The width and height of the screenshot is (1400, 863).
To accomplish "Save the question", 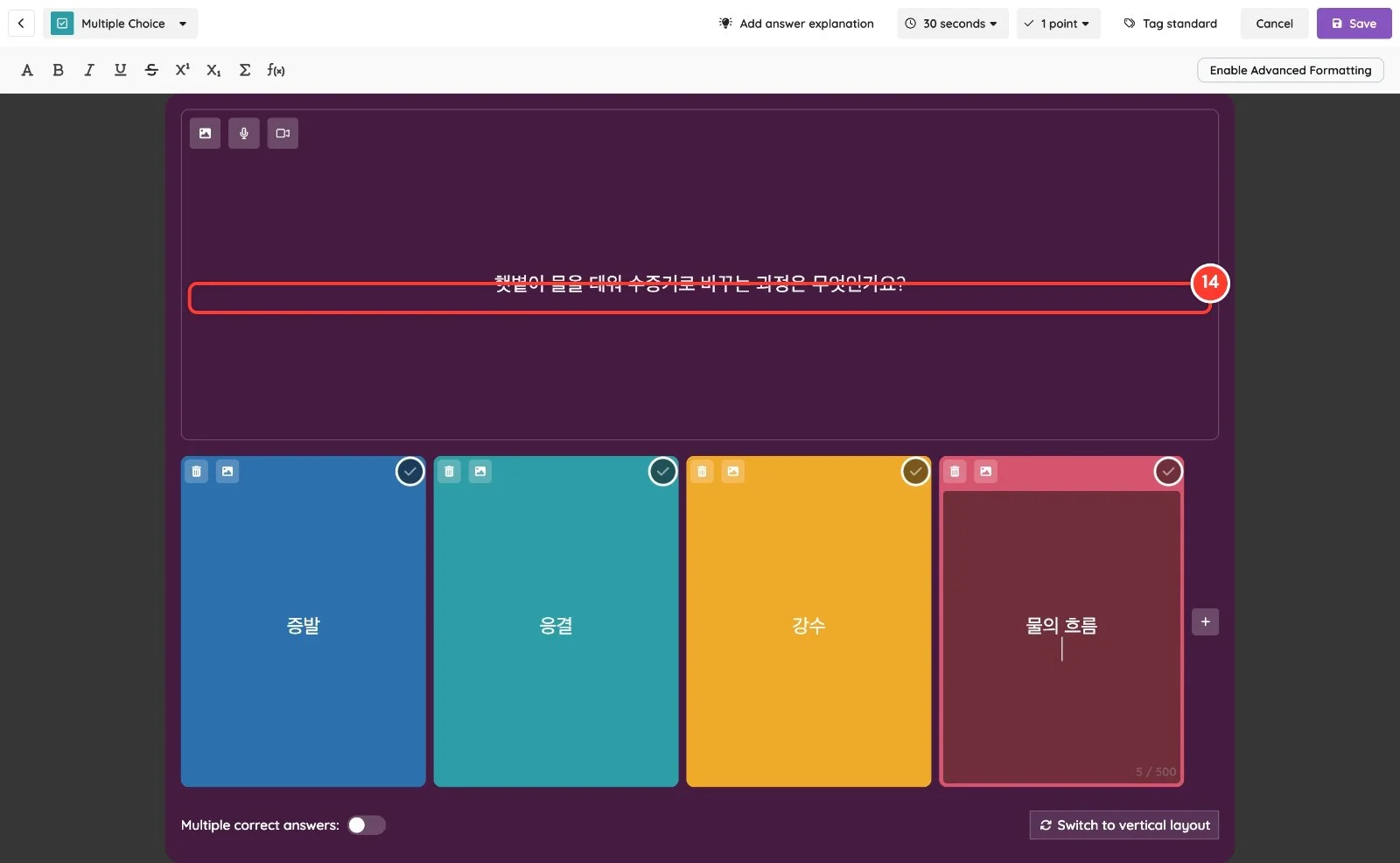I will coord(1354,24).
